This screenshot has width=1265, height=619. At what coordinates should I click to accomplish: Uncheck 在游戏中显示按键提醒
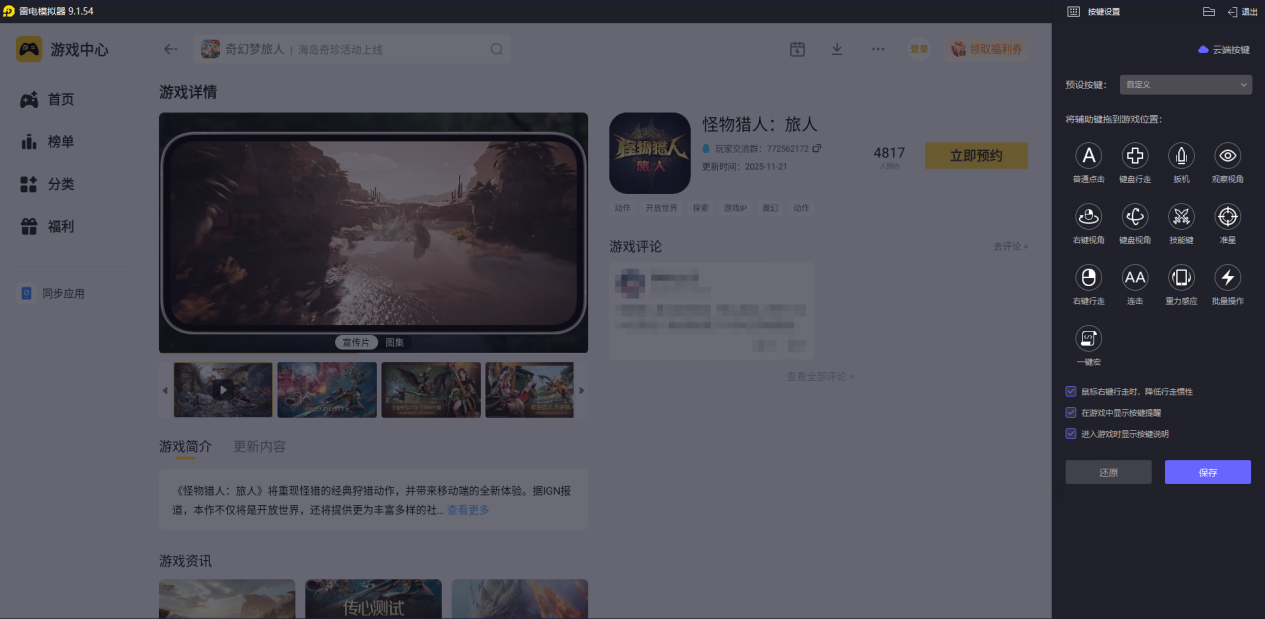click(1070, 413)
